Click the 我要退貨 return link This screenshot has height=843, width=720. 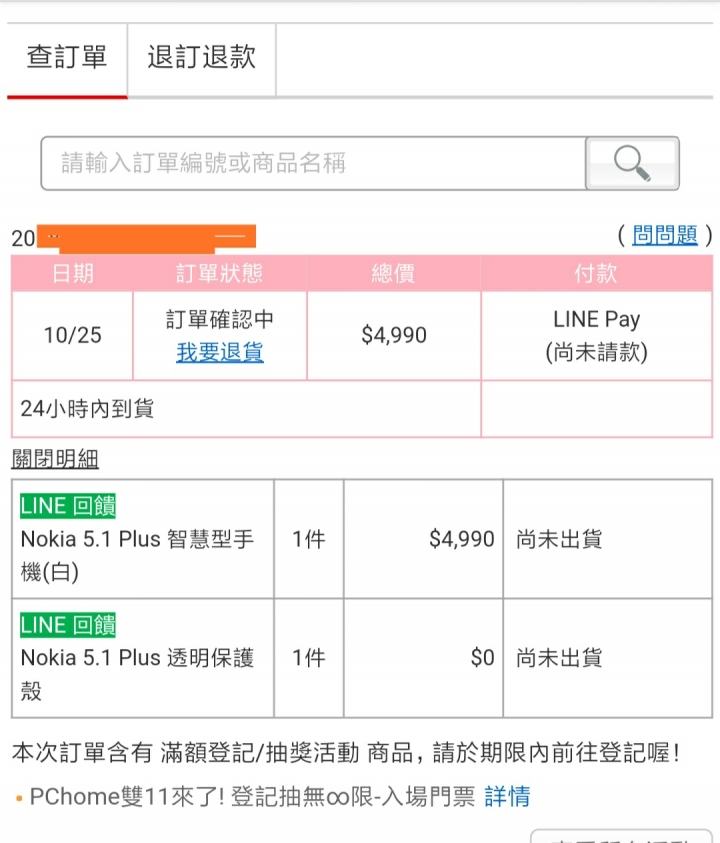tap(219, 353)
